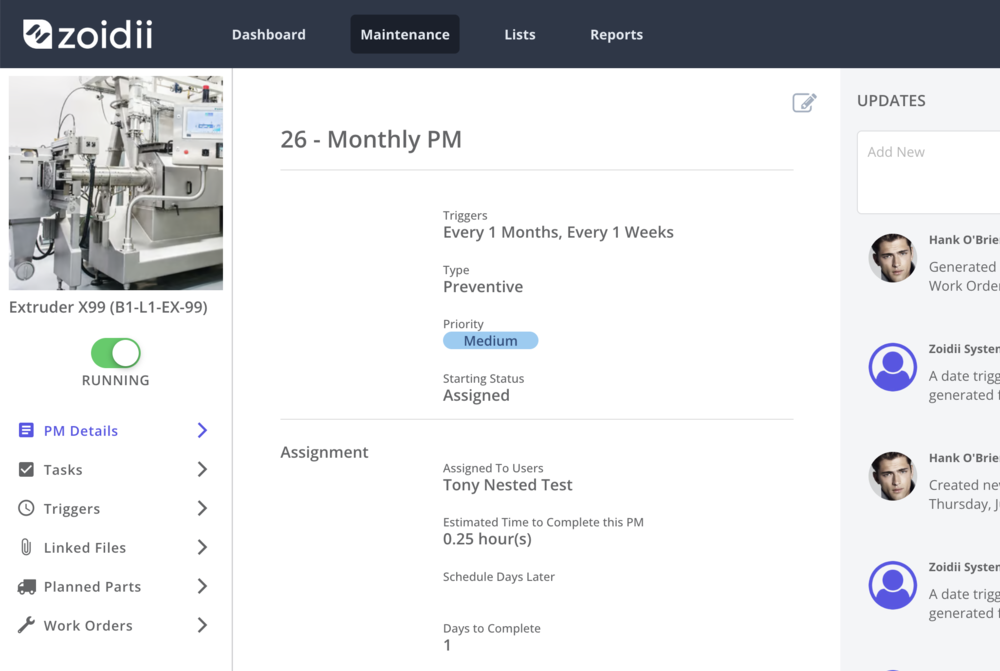
Task: Click the Add New update field
Action: pyautogui.click(x=929, y=172)
